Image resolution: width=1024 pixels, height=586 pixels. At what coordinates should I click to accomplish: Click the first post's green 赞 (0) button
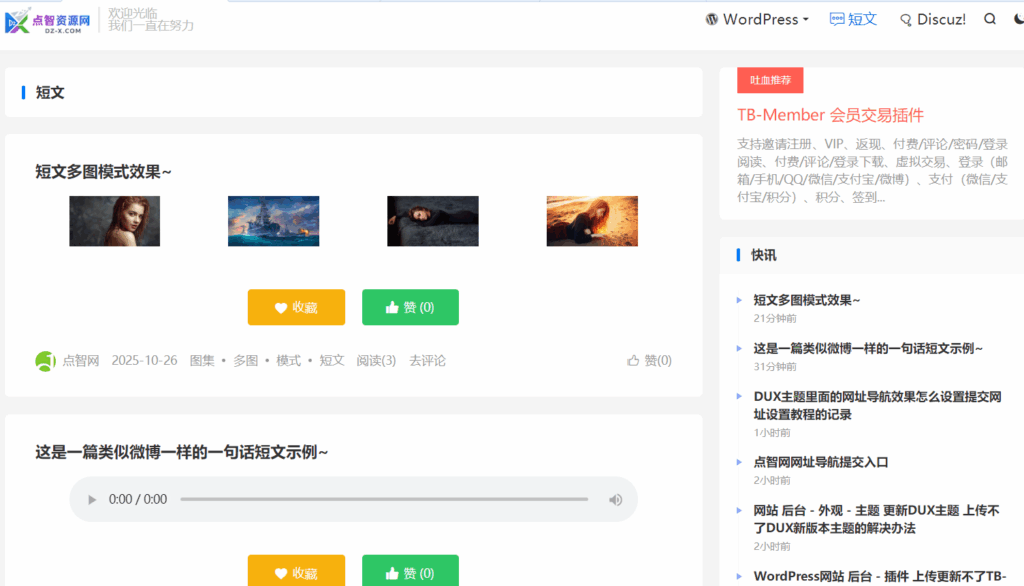(x=410, y=307)
